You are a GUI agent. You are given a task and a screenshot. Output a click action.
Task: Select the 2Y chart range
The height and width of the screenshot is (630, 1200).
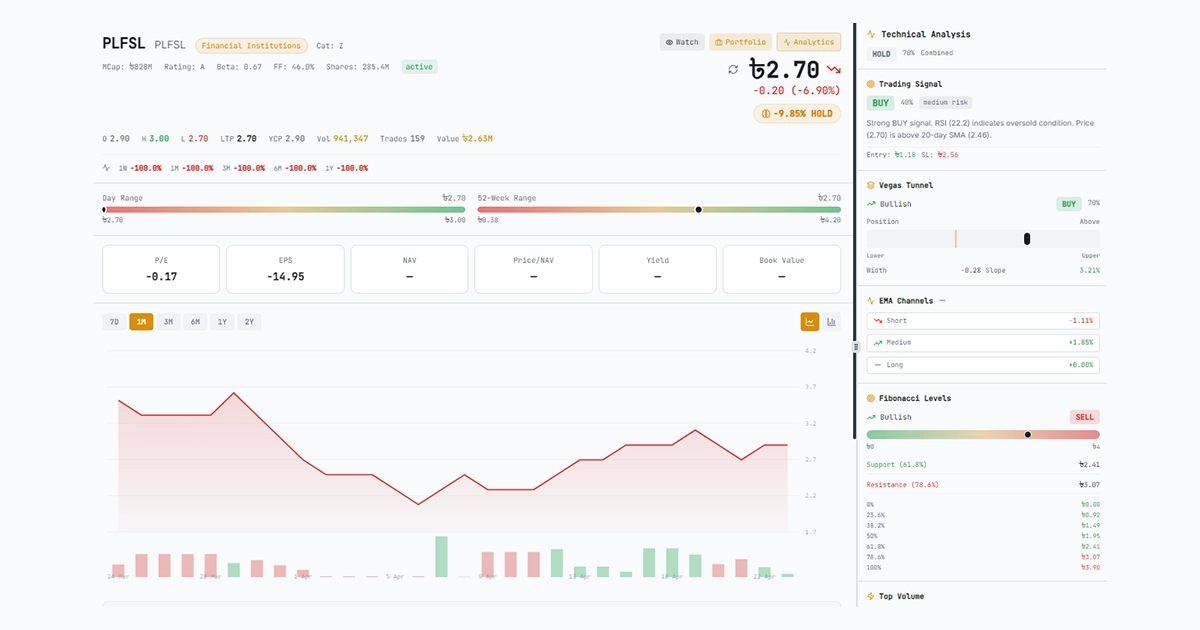coord(249,322)
